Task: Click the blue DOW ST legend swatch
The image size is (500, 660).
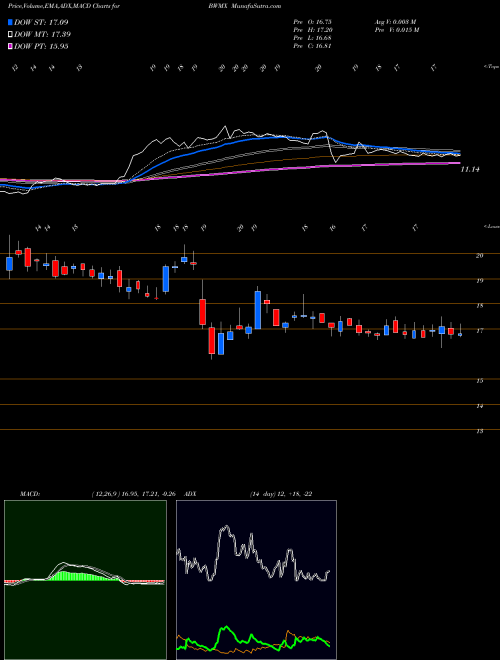Action: pos(10,22)
